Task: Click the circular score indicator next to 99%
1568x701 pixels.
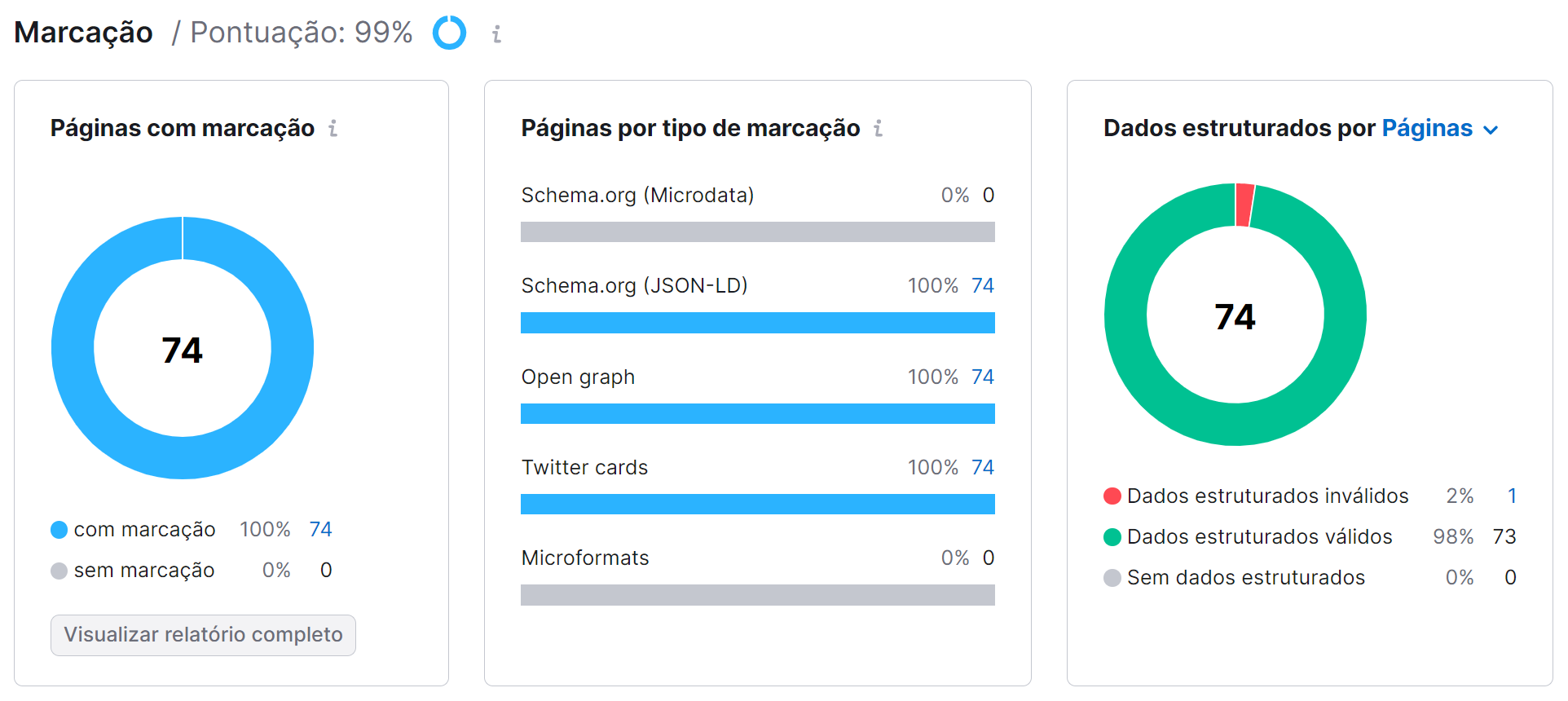Action: [x=448, y=33]
